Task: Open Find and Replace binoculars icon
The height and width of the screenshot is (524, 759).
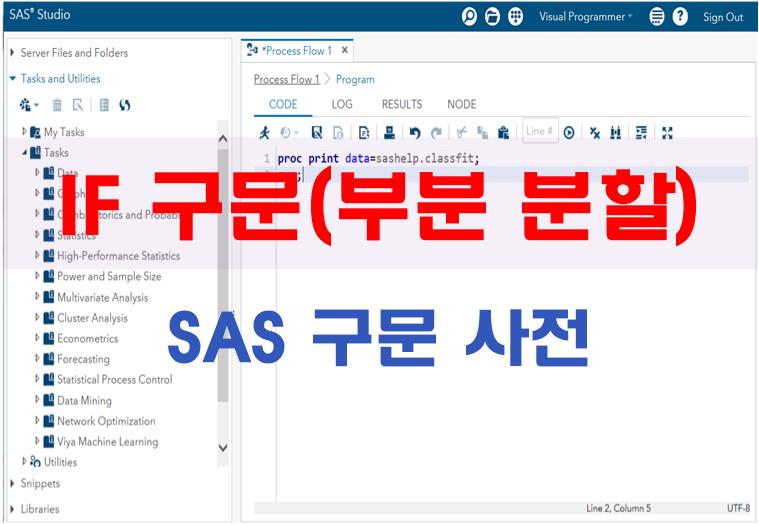Action: tap(616, 133)
